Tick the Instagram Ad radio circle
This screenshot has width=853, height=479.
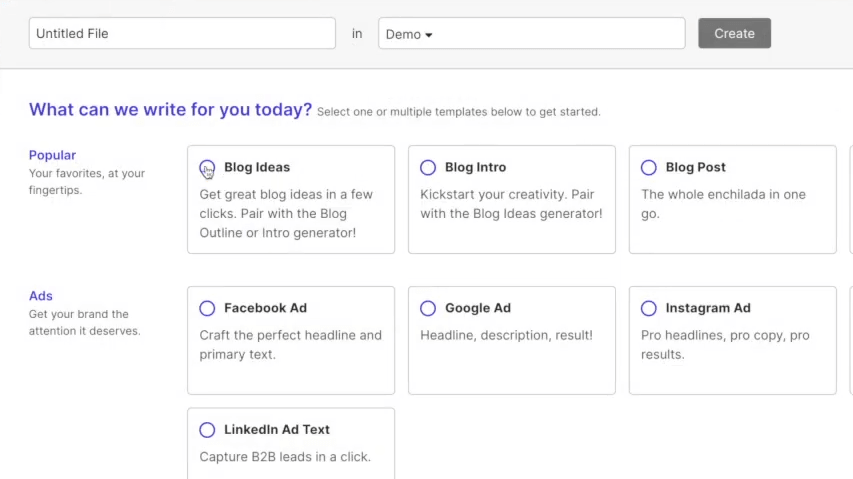pyautogui.click(x=648, y=308)
